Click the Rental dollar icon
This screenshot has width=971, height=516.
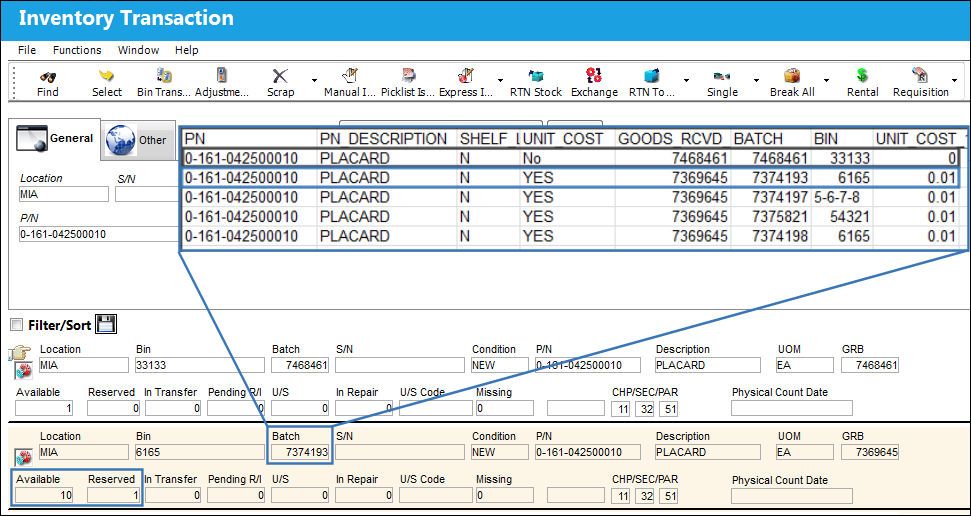click(x=863, y=76)
